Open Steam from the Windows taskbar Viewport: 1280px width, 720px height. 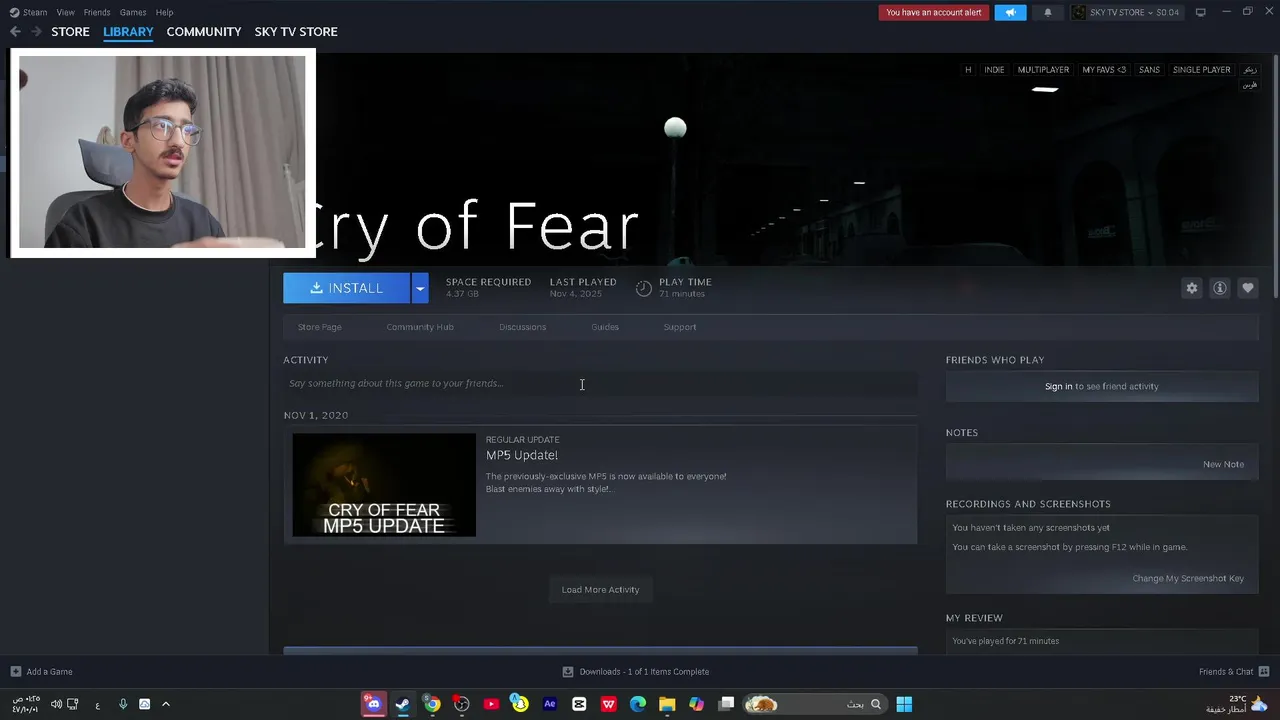pos(402,704)
